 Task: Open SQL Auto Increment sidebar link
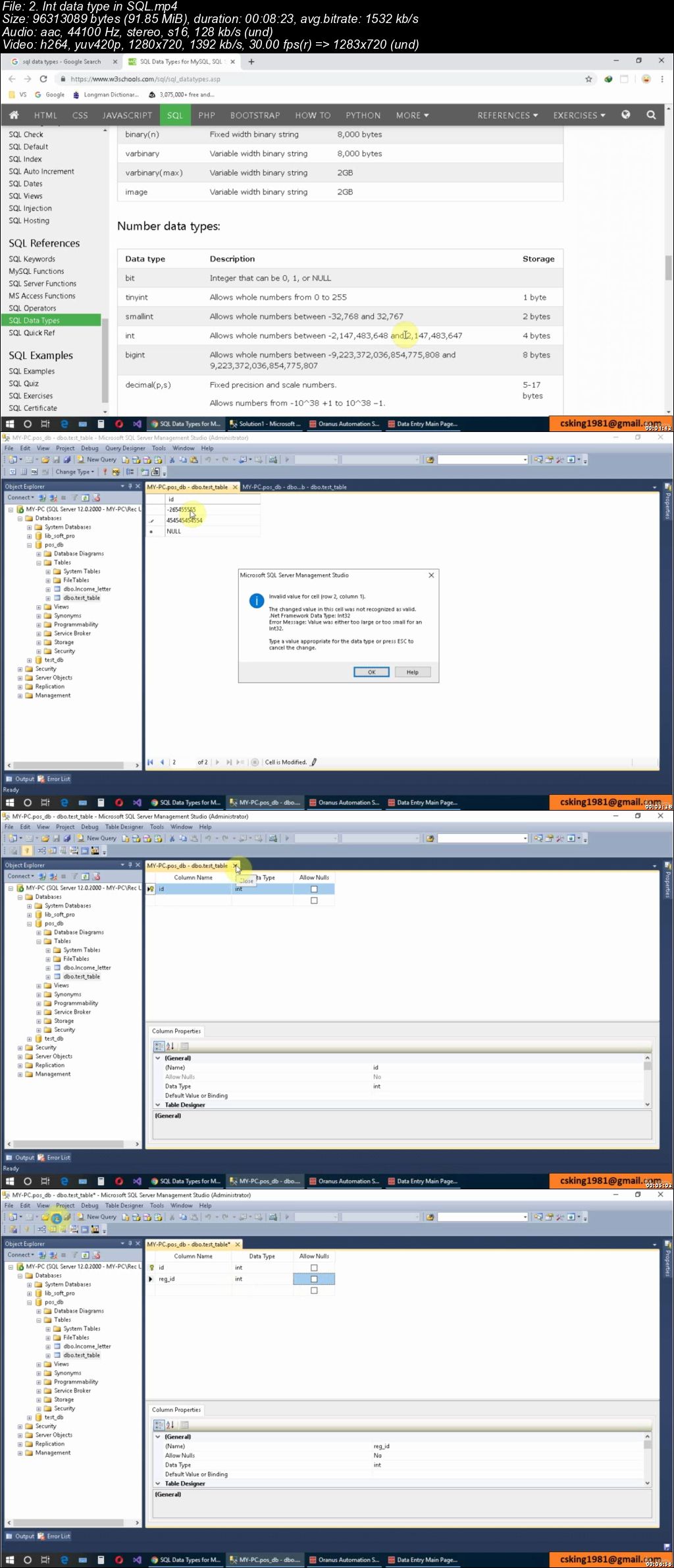click(41, 171)
